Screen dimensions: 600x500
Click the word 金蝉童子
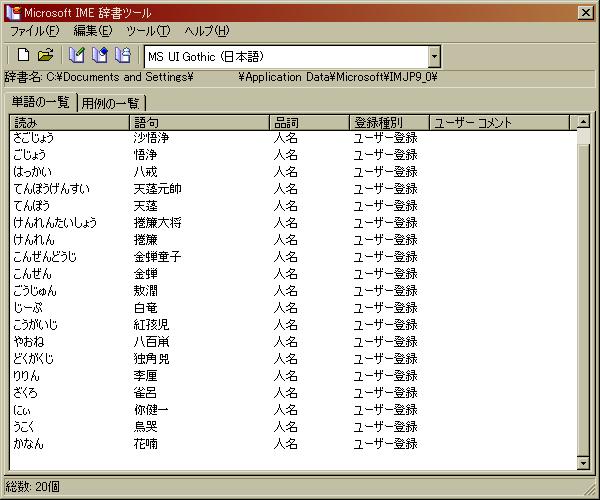(x=158, y=257)
